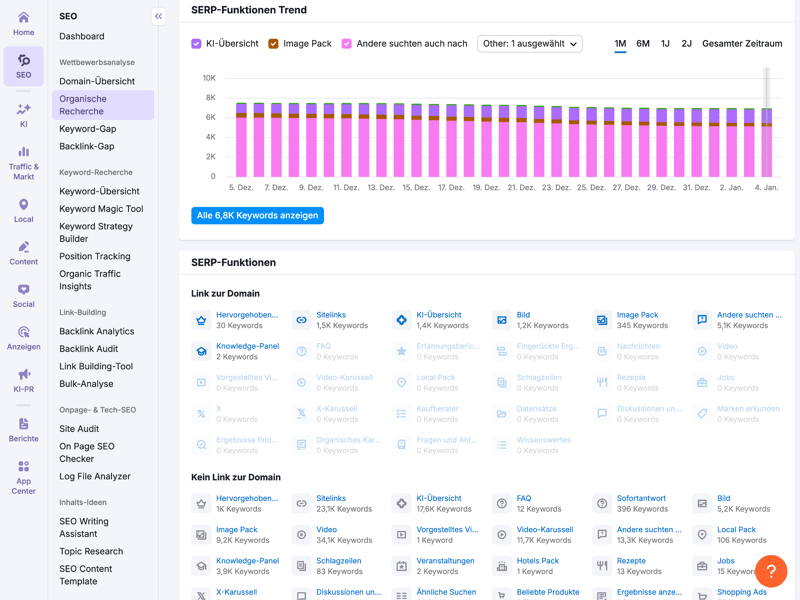800x600 pixels.
Task: Open the Home icon in left rail
Action: 23,18
